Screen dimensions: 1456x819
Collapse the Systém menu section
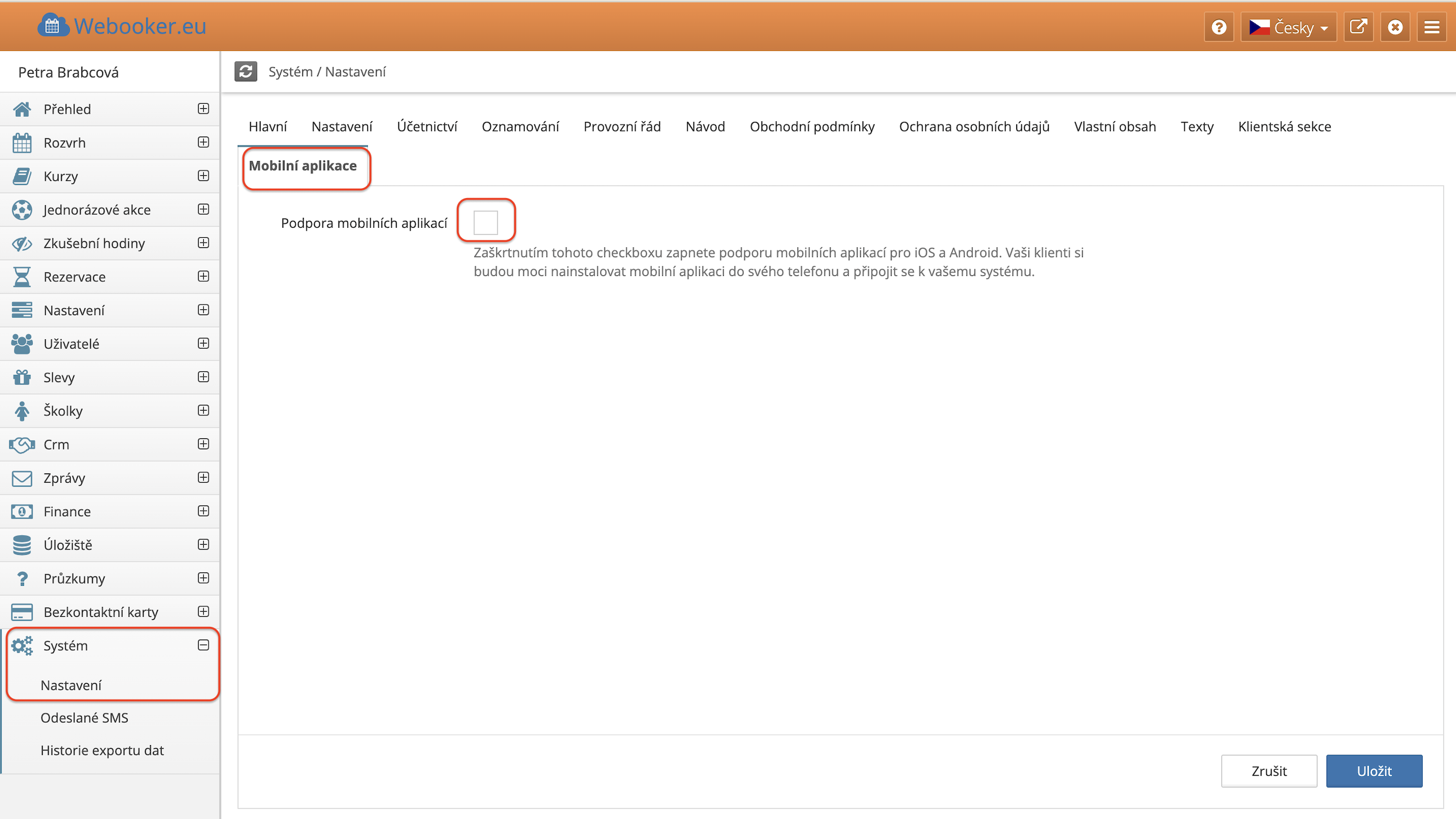pos(203,645)
